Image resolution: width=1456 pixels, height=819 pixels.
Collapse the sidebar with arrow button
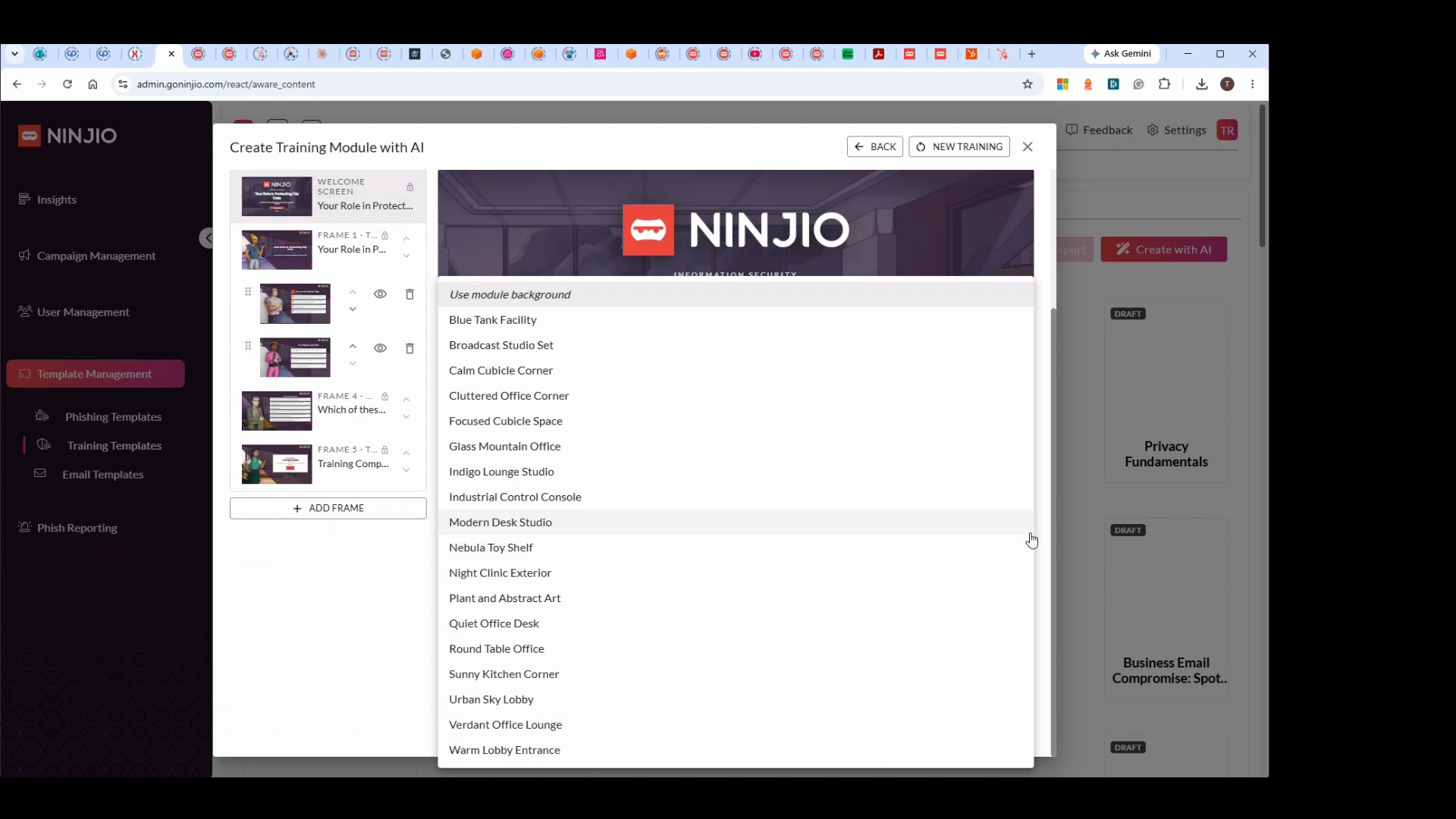point(206,238)
